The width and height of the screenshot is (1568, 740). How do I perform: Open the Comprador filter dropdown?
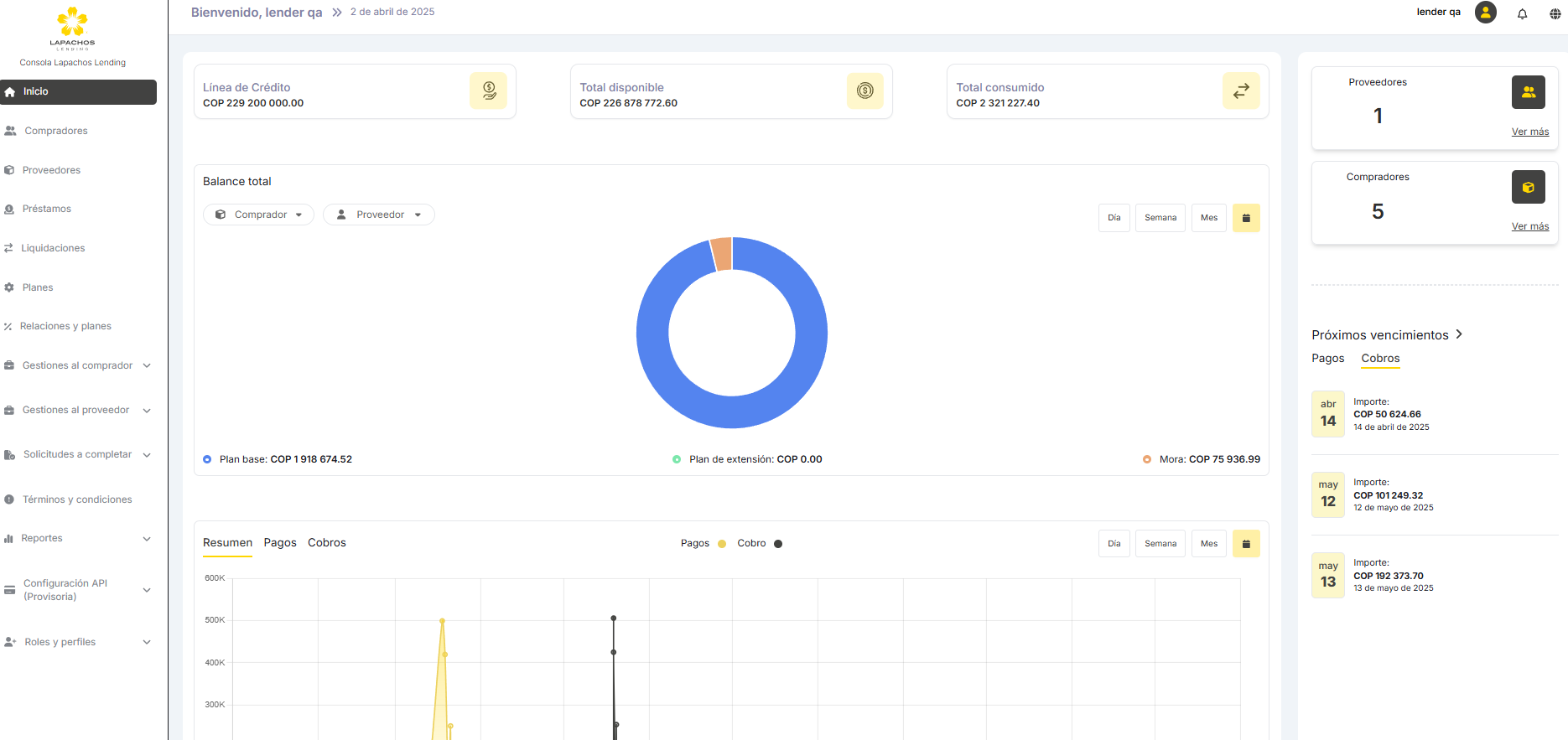click(258, 215)
